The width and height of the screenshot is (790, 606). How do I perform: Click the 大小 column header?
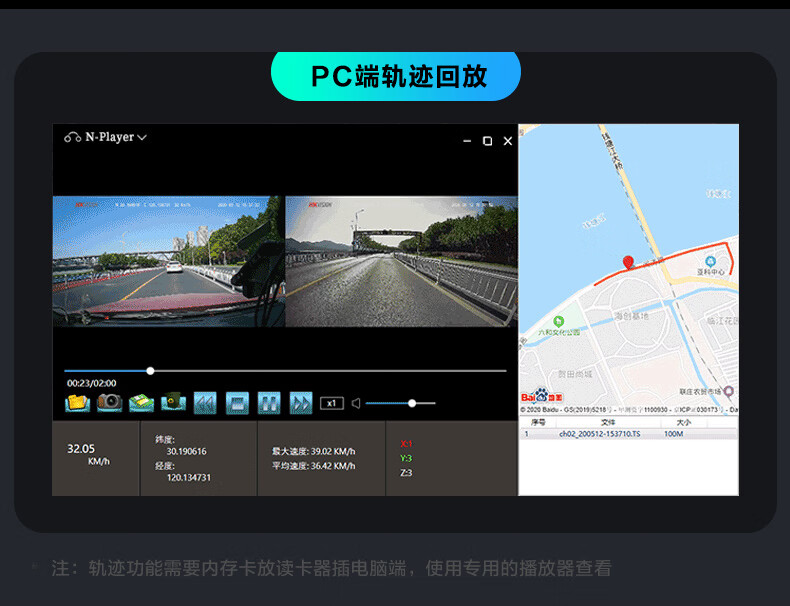point(683,423)
